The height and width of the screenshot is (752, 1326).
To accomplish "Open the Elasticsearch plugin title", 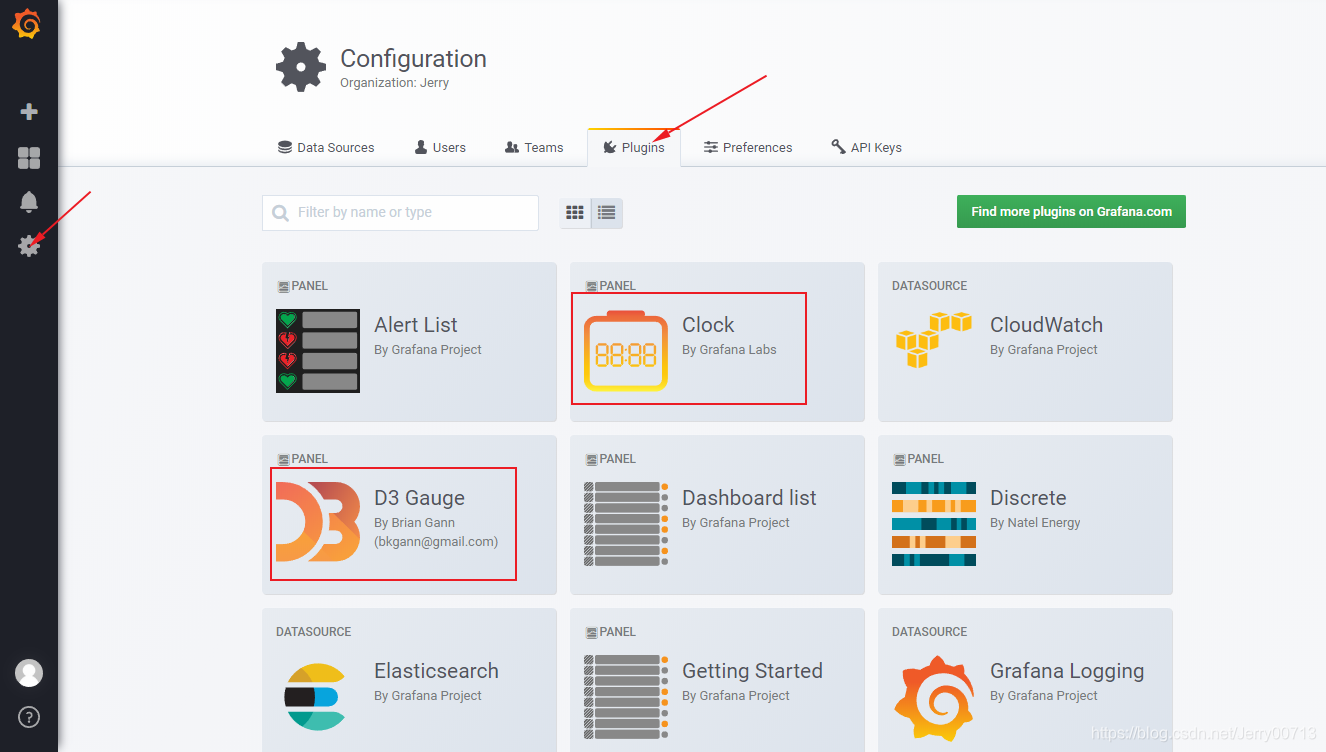I will [x=436, y=671].
